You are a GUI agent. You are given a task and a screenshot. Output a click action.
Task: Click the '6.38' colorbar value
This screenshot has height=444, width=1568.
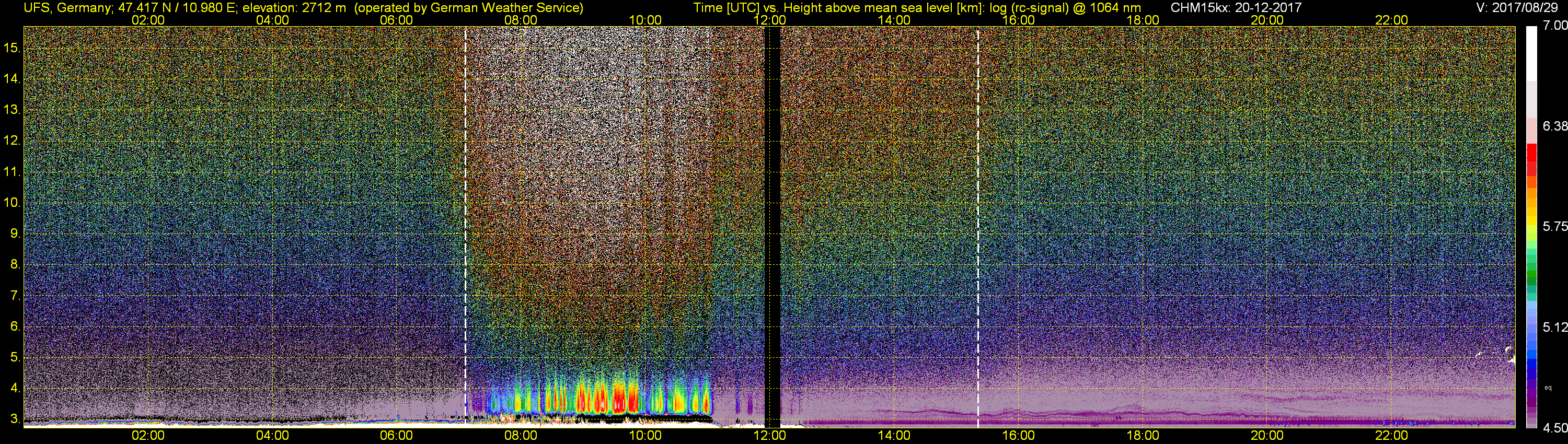pos(1555,126)
